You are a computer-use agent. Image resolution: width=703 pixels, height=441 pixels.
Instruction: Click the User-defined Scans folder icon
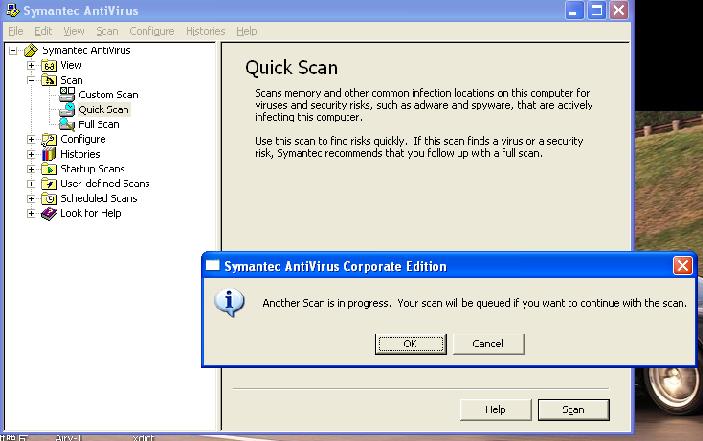pos(49,184)
